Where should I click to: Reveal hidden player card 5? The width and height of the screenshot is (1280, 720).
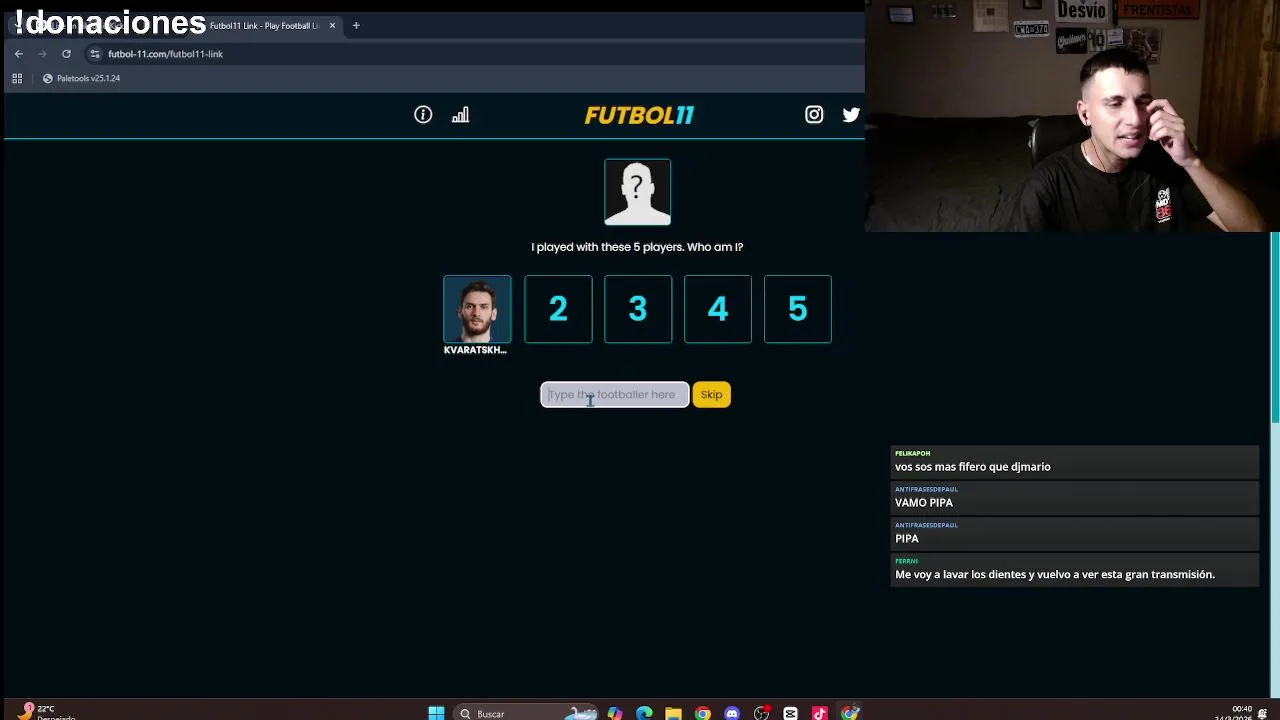[x=798, y=309]
